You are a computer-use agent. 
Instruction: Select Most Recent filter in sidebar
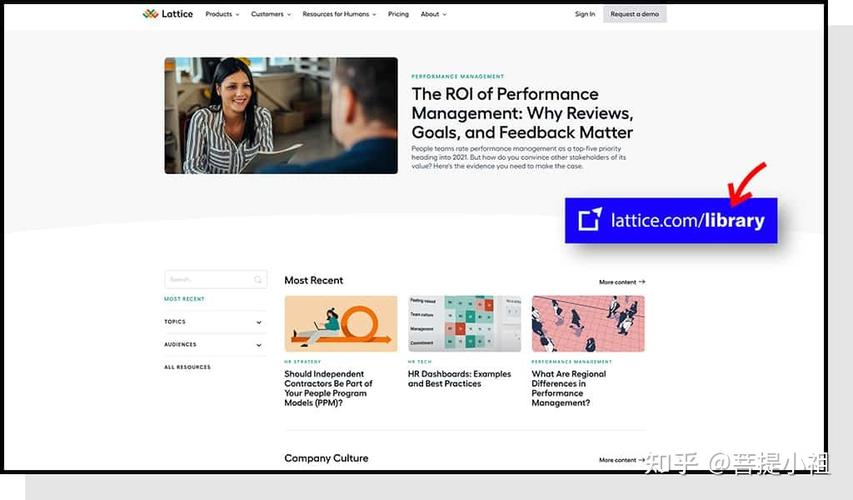(184, 299)
